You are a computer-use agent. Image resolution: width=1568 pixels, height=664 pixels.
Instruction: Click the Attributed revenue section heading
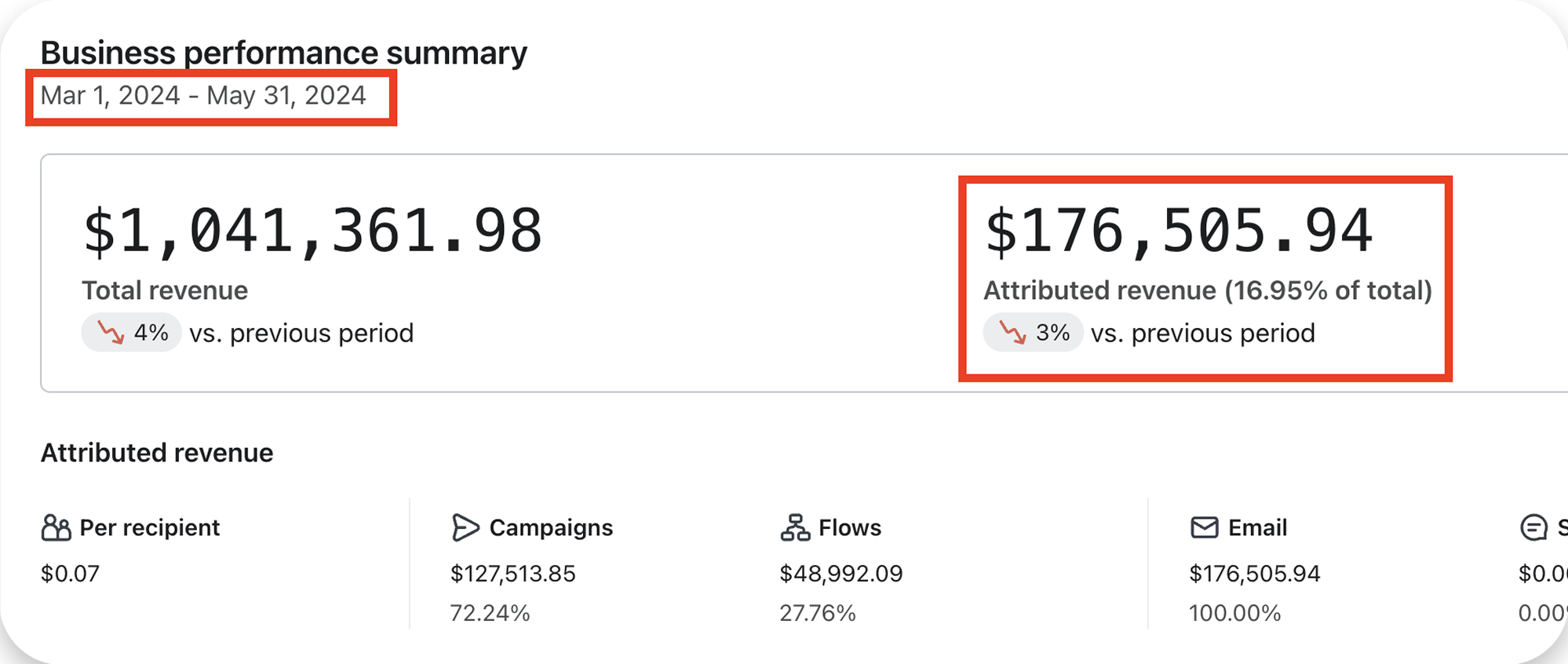click(x=157, y=453)
